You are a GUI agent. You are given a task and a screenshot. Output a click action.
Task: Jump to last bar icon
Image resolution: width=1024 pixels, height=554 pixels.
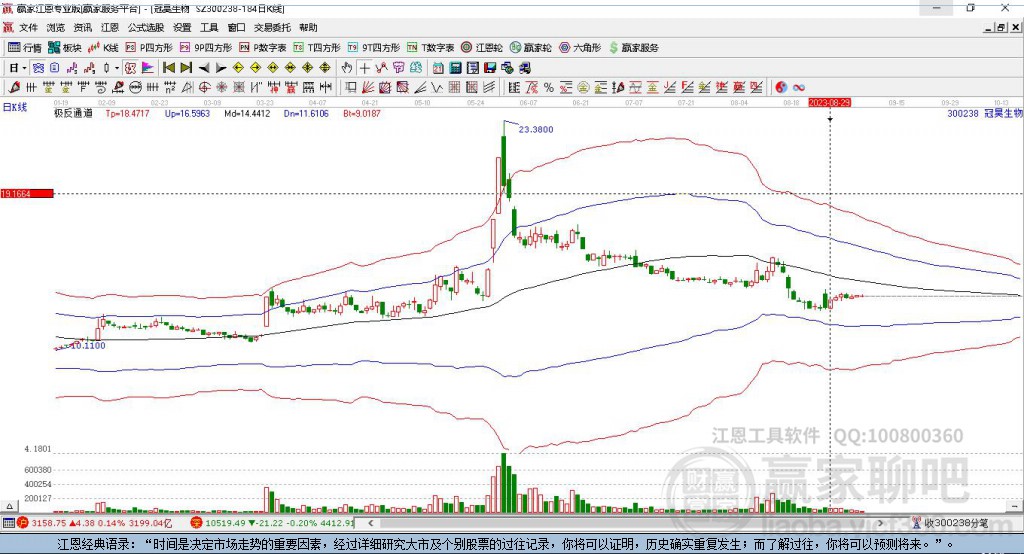click(186, 68)
